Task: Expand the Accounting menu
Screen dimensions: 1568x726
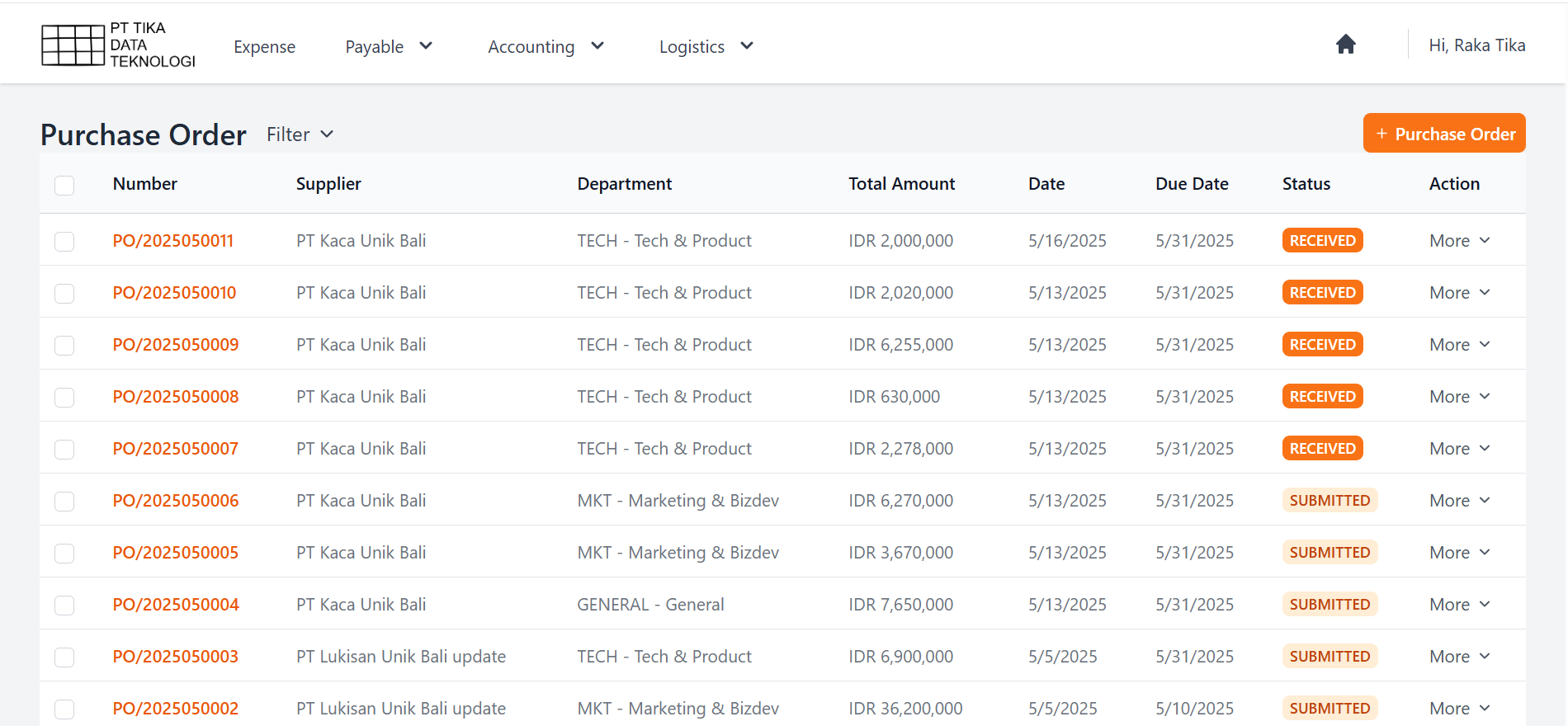Action: tap(545, 47)
